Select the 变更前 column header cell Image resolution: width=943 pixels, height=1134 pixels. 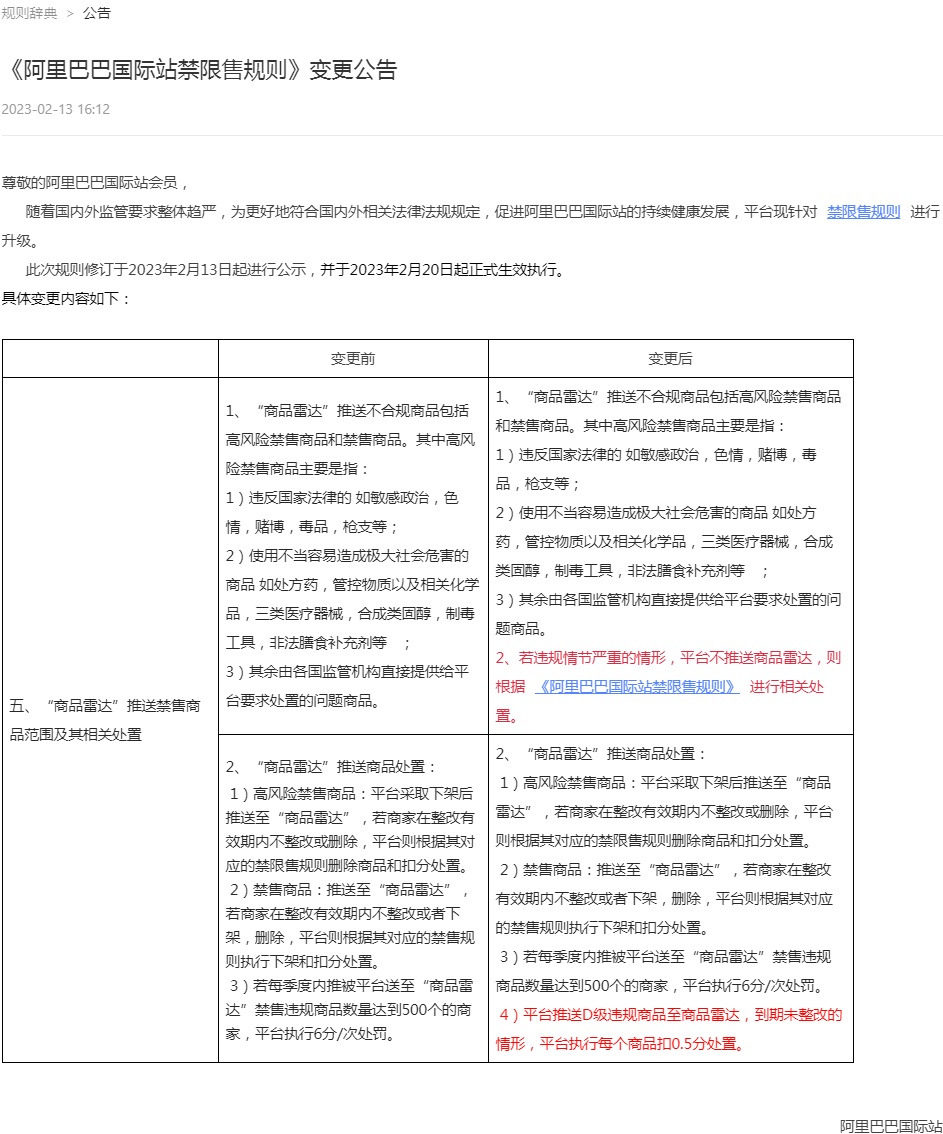pos(353,359)
